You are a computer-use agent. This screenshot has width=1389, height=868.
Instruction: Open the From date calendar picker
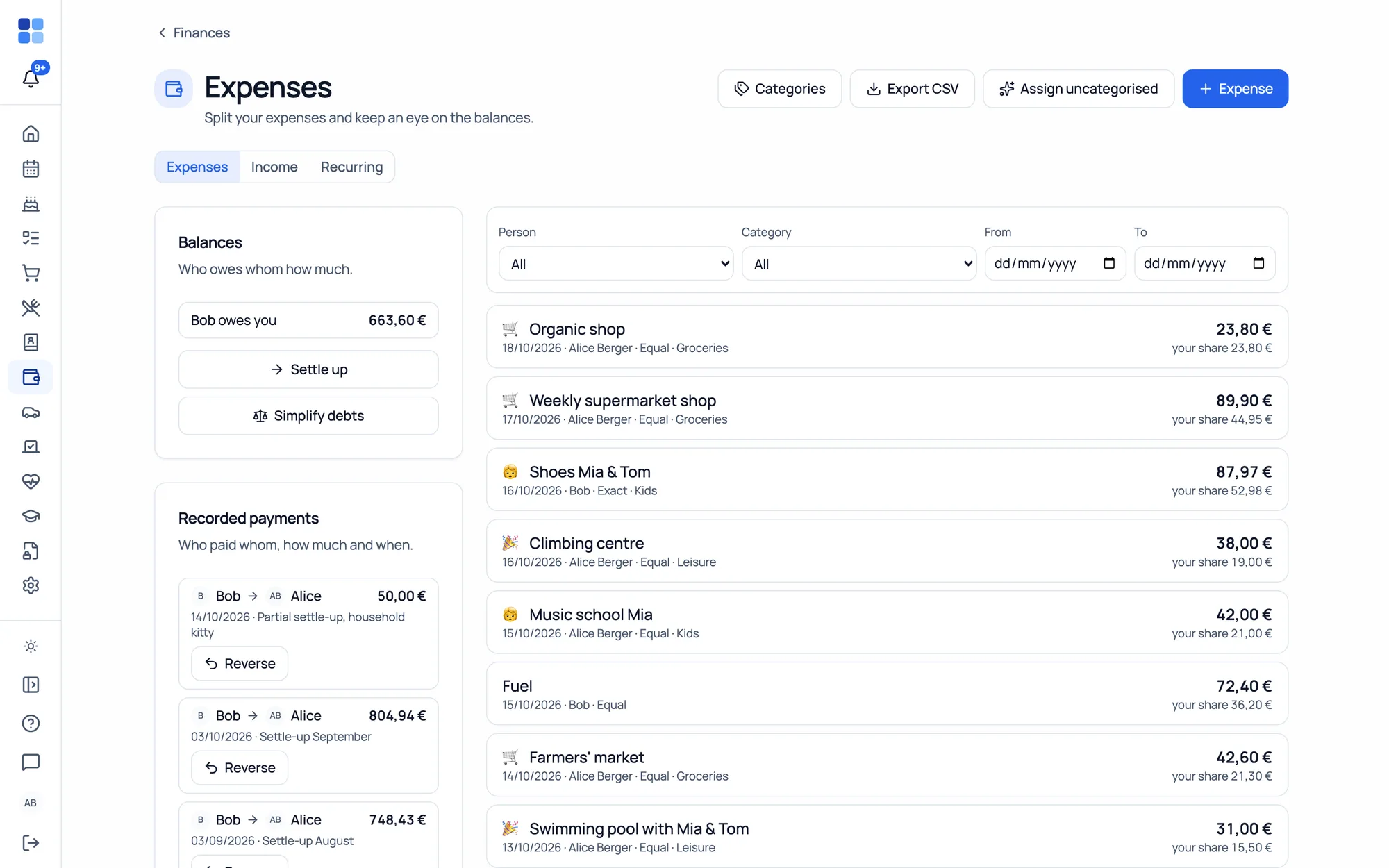tap(1109, 263)
